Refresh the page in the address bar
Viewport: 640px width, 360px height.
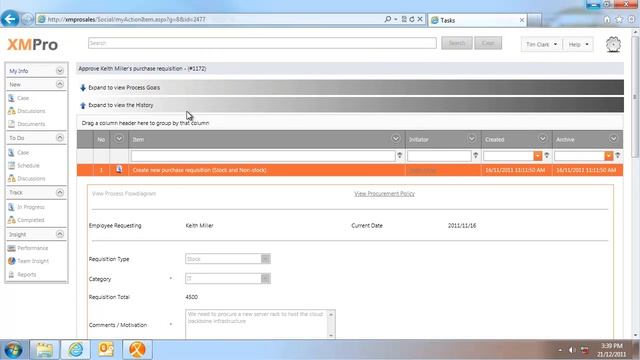click(412, 19)
